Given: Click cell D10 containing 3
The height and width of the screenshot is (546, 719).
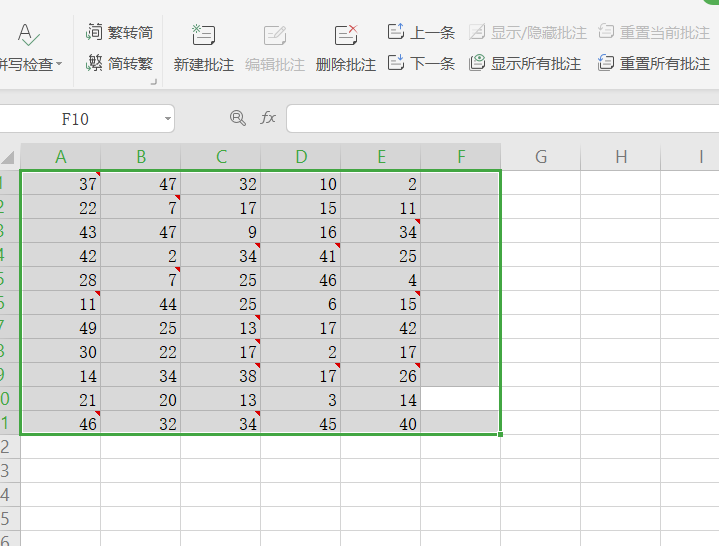Looking at the screenshot, I should click(301, 399).
